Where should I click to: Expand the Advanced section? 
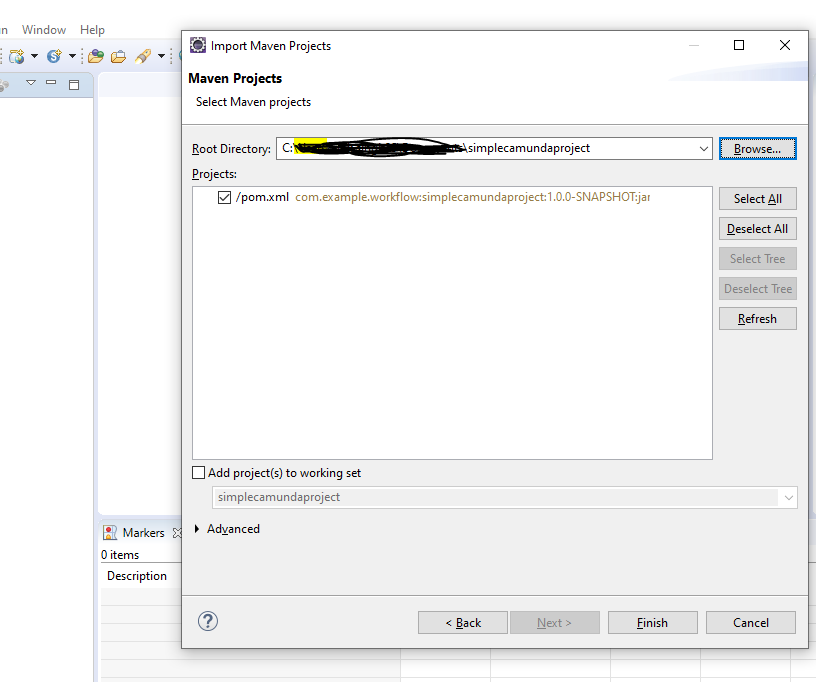click(197, 529)
